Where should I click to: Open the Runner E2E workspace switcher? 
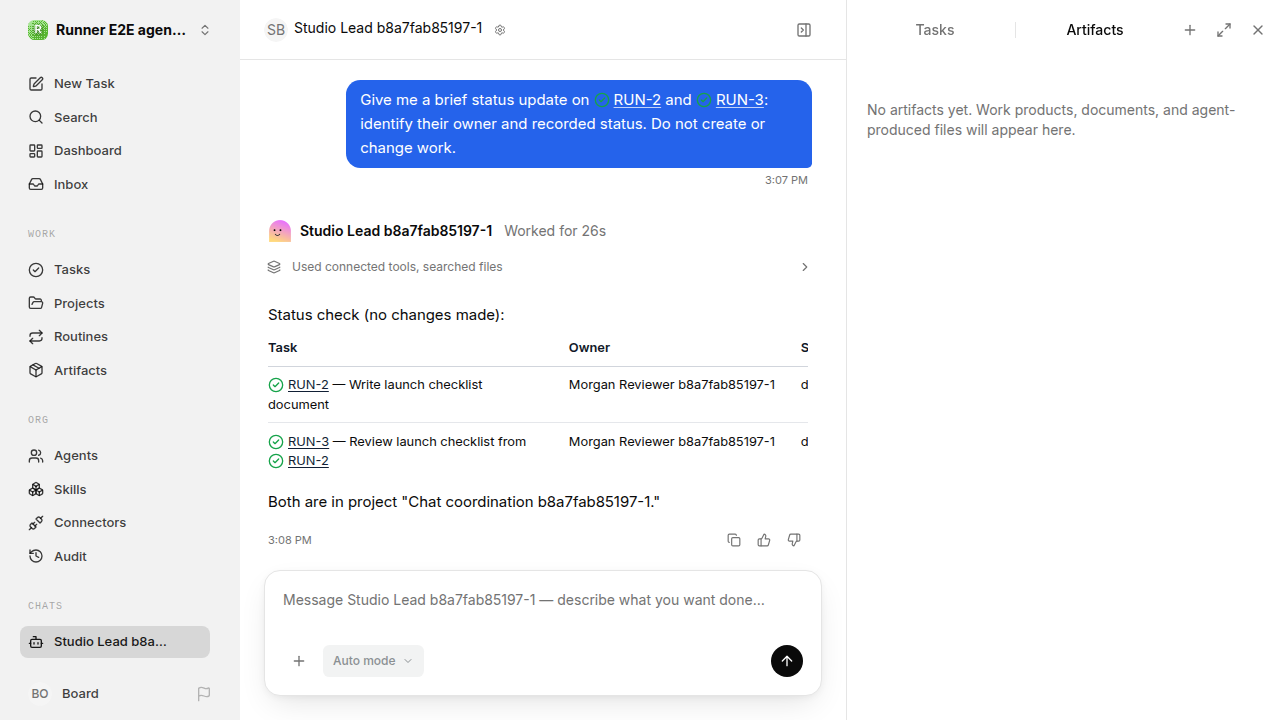[x=120, y=30]
